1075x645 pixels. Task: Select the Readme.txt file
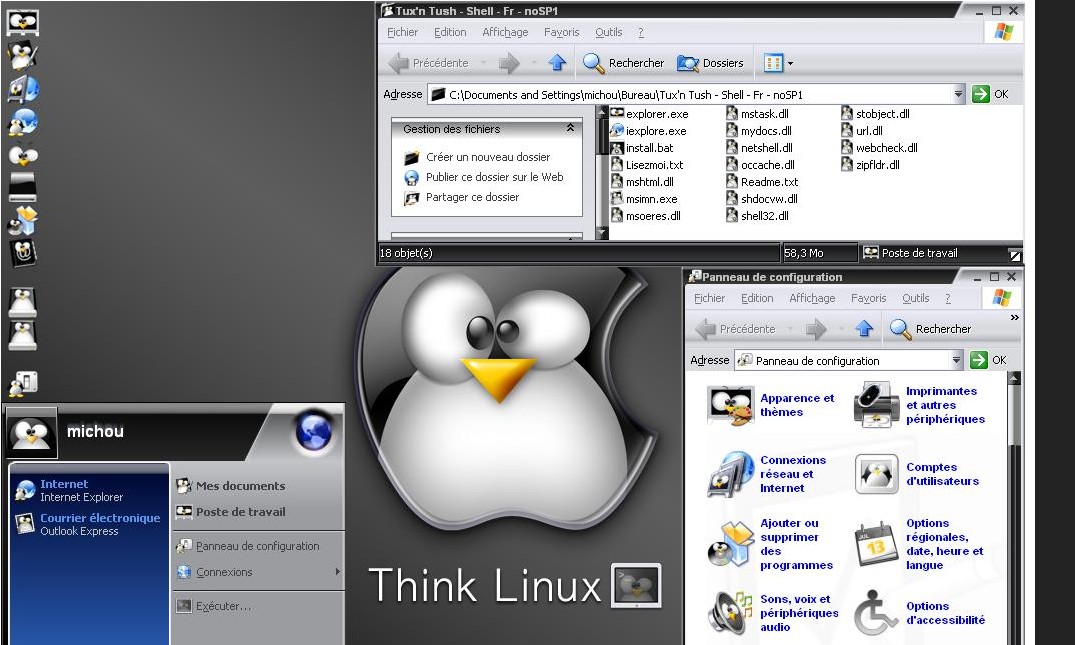(x=762, y=182)
